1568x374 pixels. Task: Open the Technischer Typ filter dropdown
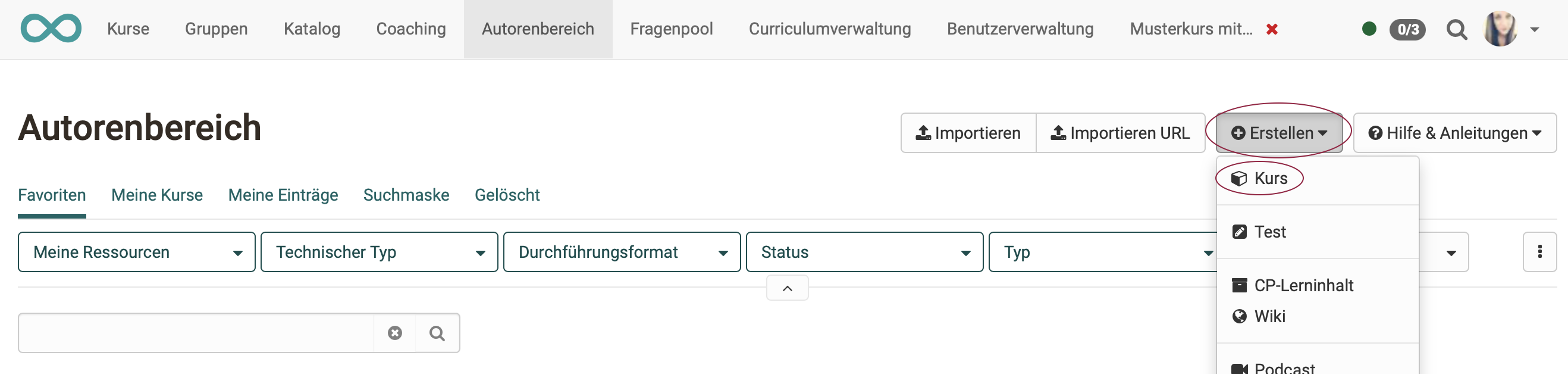(378, 251)
